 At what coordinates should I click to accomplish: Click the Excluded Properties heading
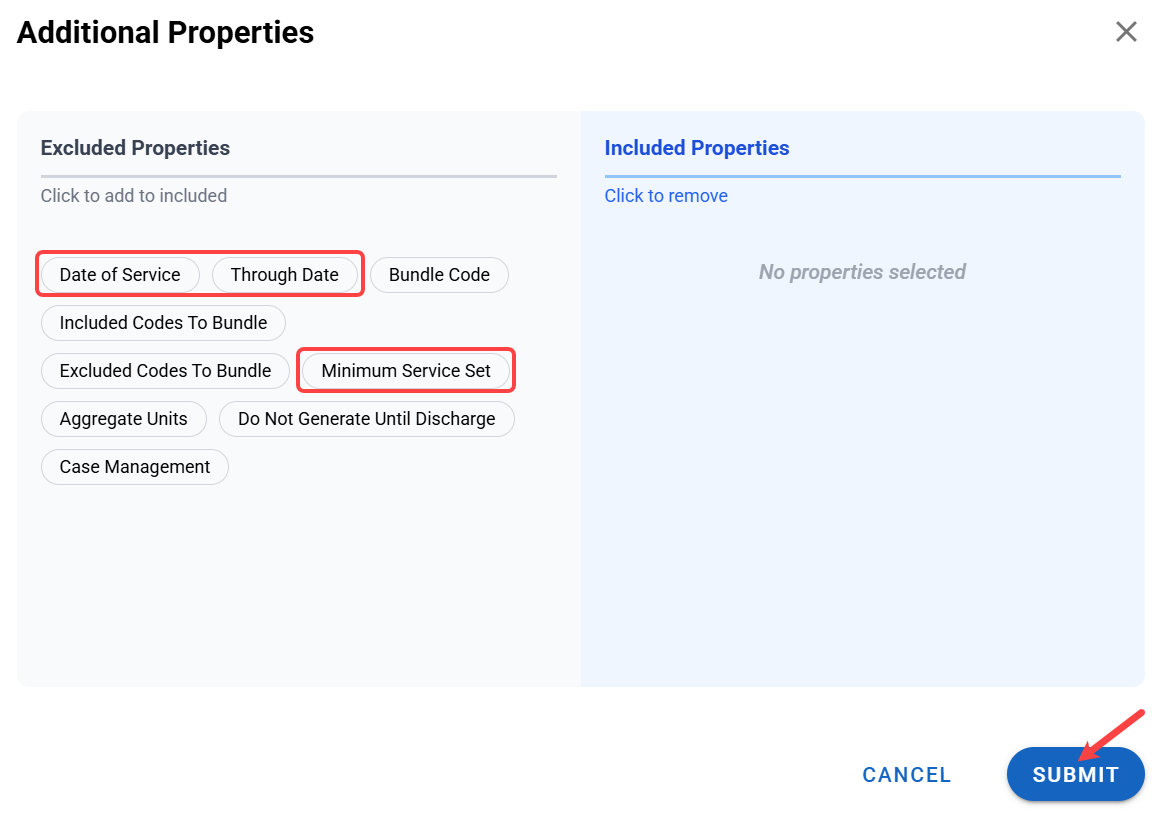(135, 148)
